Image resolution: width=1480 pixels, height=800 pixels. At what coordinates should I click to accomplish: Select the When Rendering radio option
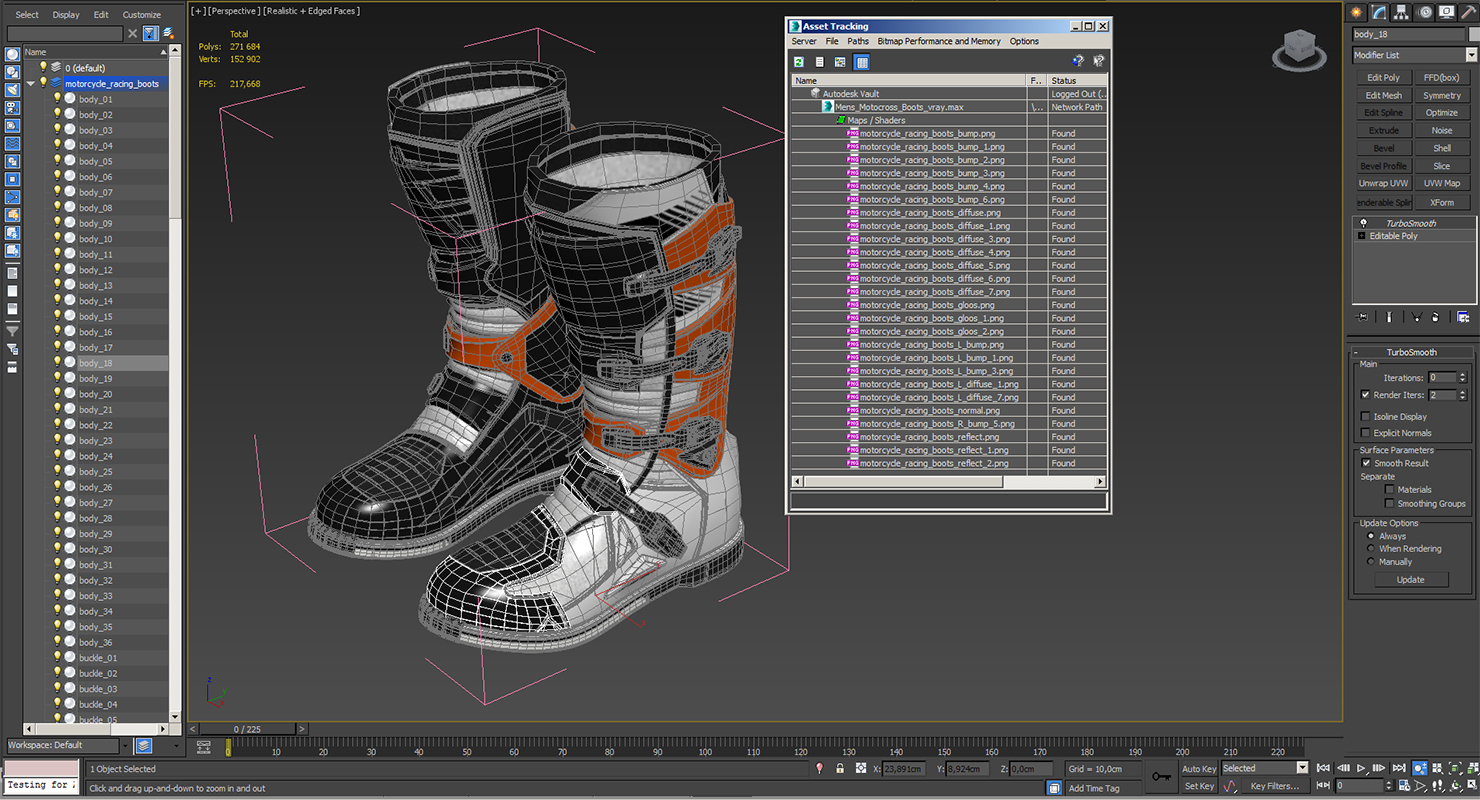[x=1370, y=549]
